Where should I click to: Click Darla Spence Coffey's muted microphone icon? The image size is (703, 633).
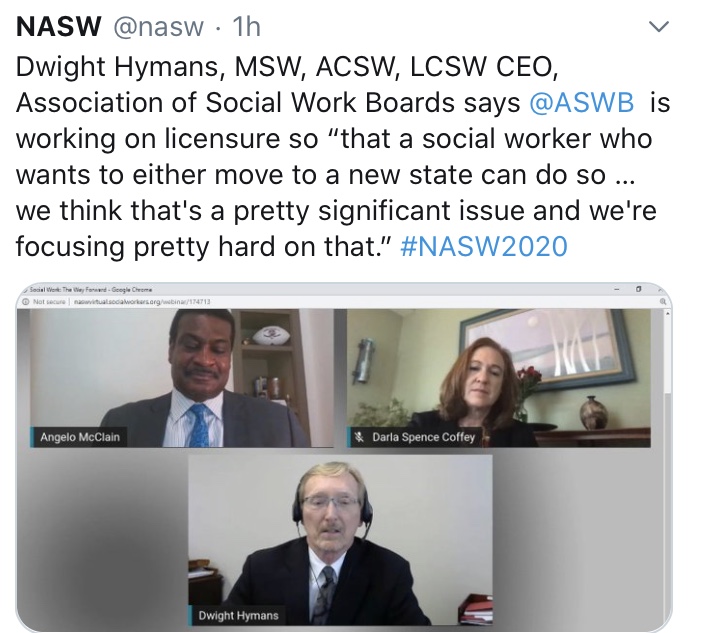coord(359,437)
